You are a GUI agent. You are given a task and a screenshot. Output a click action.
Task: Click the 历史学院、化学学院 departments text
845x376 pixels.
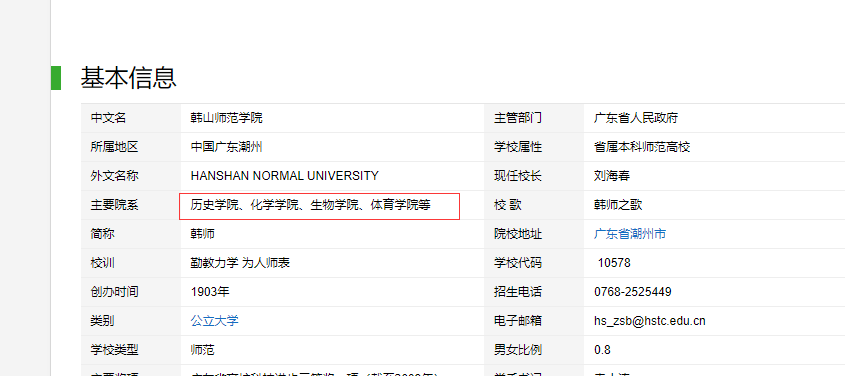coord(310,205)
